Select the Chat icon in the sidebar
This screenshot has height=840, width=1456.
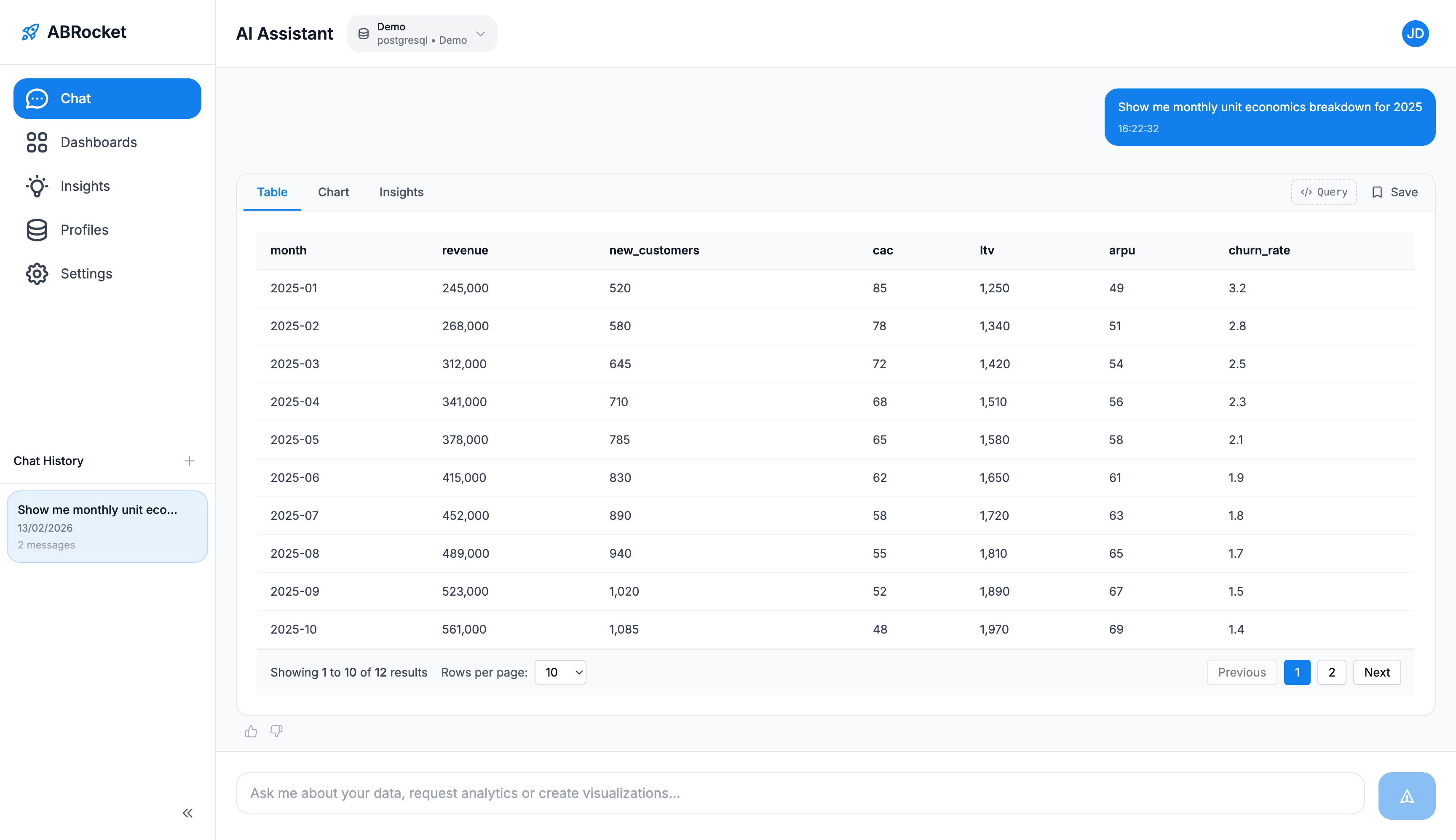pos(37,98)
